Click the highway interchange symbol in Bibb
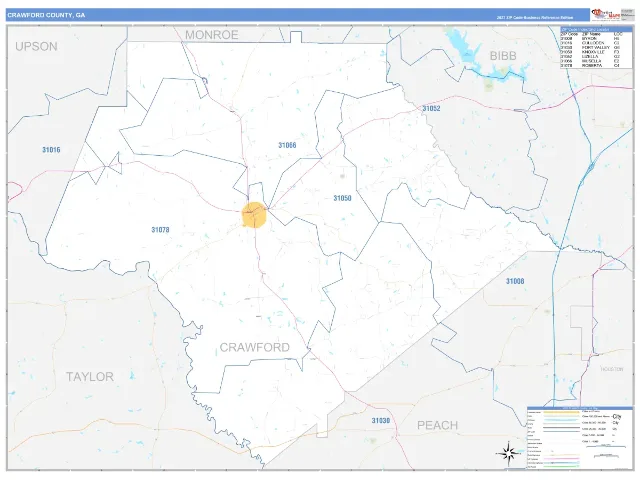This screenshot has width=640, height=480. click(x=591, y=166)
